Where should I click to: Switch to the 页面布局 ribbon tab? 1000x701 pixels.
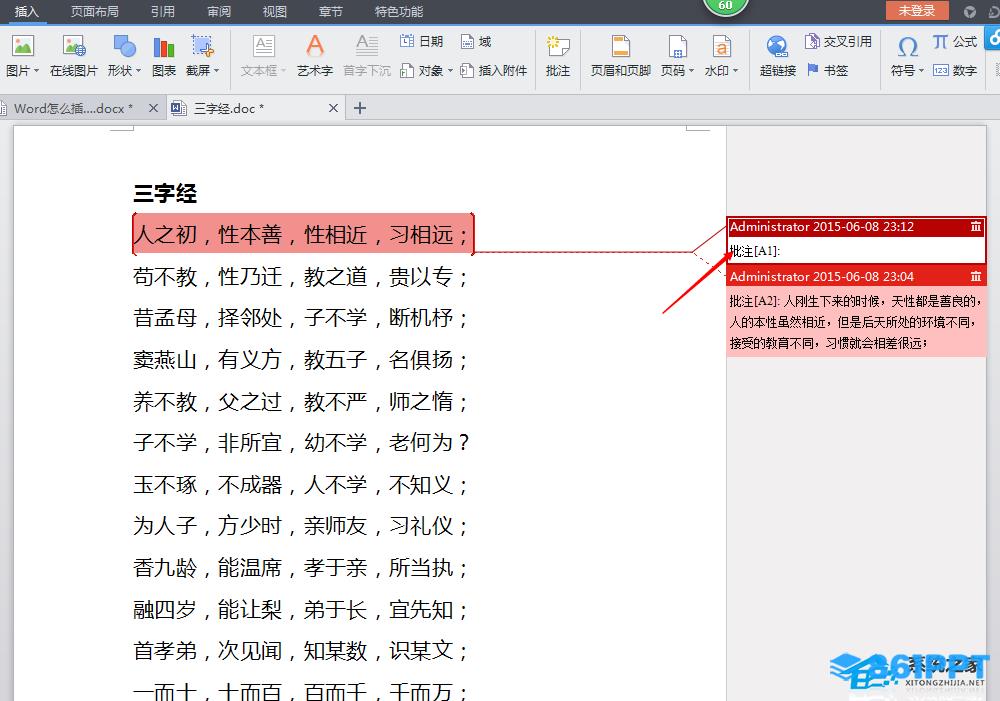[x=94, y=11]
